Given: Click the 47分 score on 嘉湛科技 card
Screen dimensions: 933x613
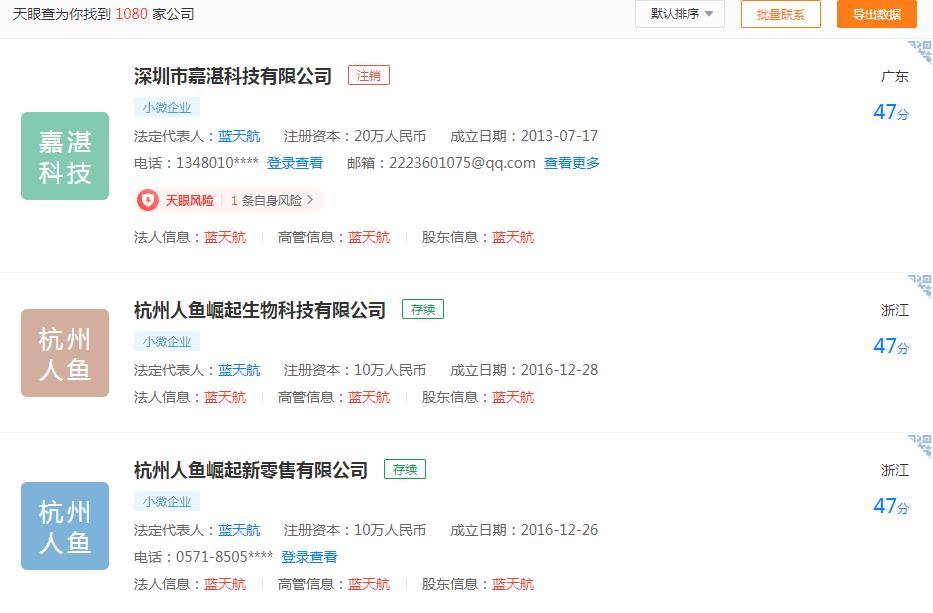Looking at the screenshot, I should pyautogui.click(x=891, y=112).
